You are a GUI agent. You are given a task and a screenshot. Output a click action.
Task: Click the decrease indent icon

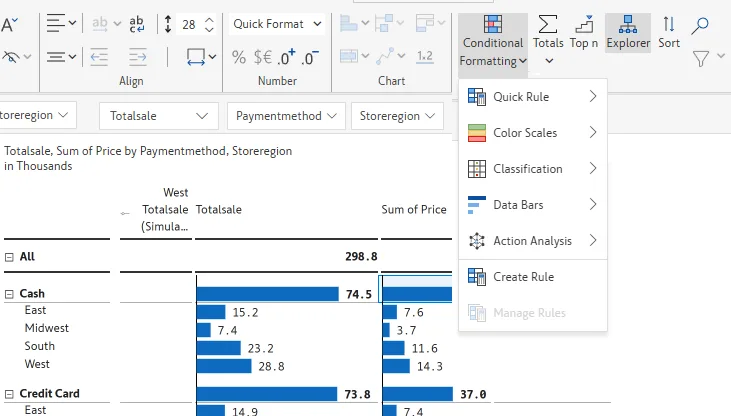(x=99, y=57)
